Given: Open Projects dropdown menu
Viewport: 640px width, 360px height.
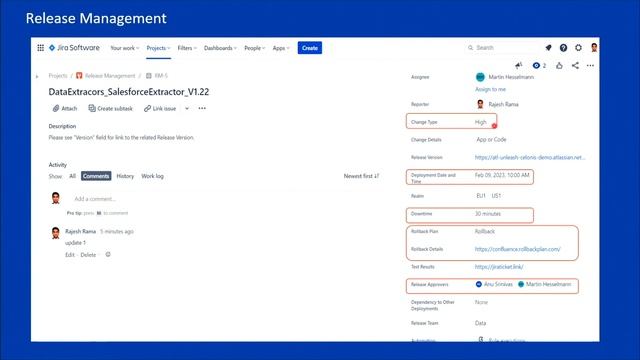Looking at the screenshot, I should coord(158,48).
